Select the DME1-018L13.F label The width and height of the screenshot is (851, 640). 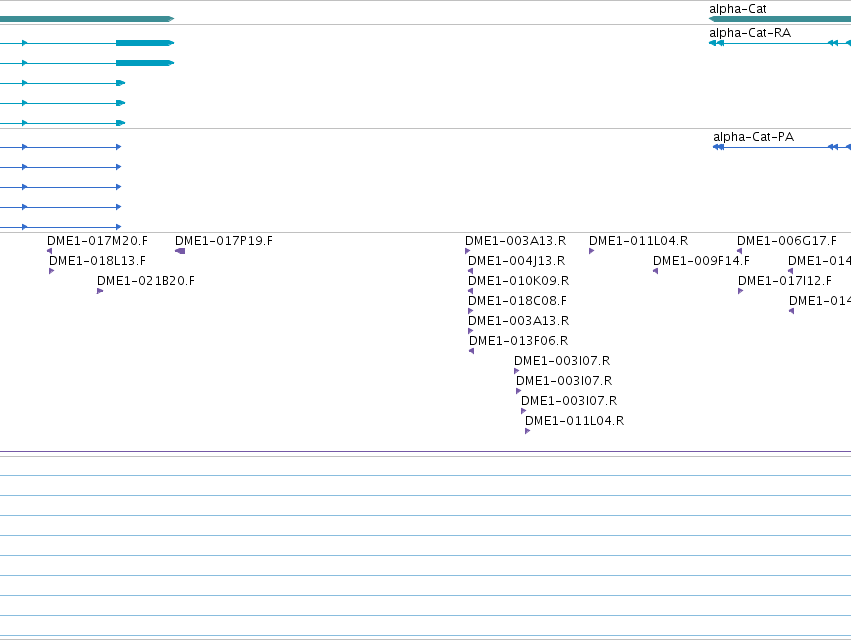97,261
